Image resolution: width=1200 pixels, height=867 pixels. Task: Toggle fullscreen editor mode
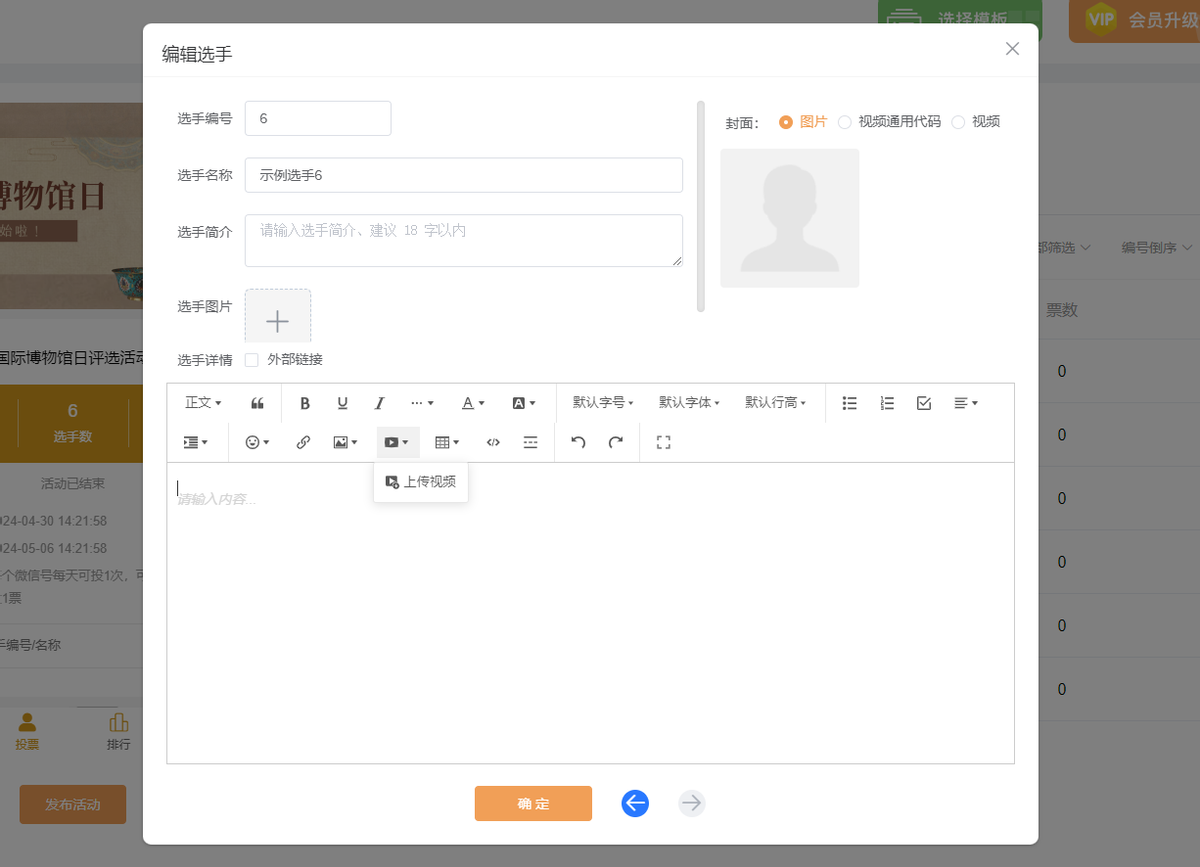tap(663, 442)
